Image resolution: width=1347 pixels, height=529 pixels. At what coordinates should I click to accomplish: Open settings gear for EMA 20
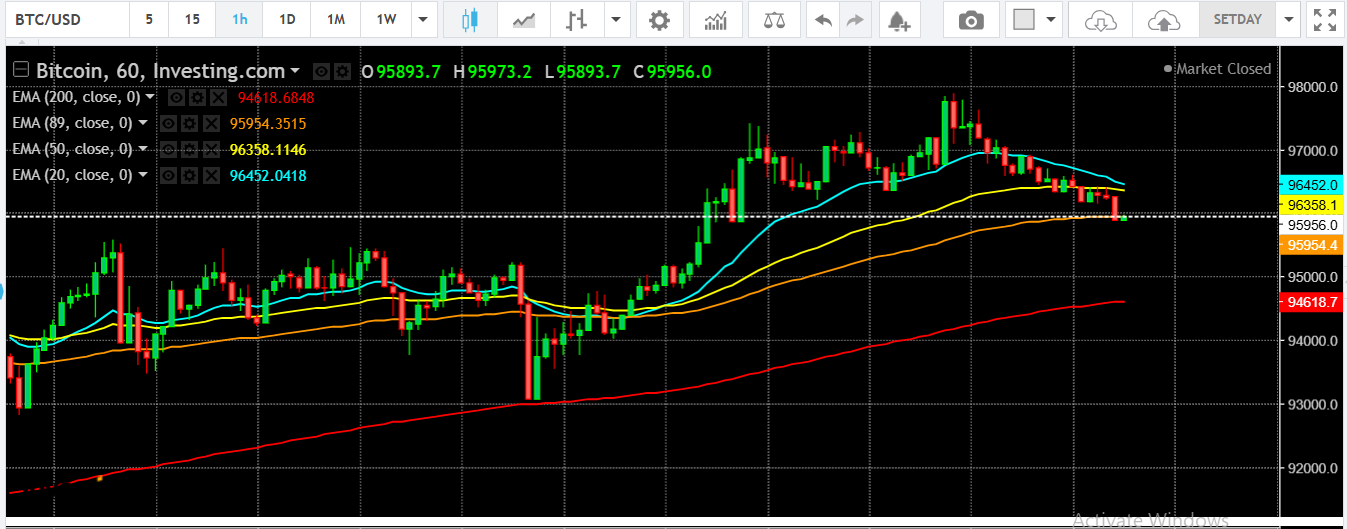click(x=189, y=175)
